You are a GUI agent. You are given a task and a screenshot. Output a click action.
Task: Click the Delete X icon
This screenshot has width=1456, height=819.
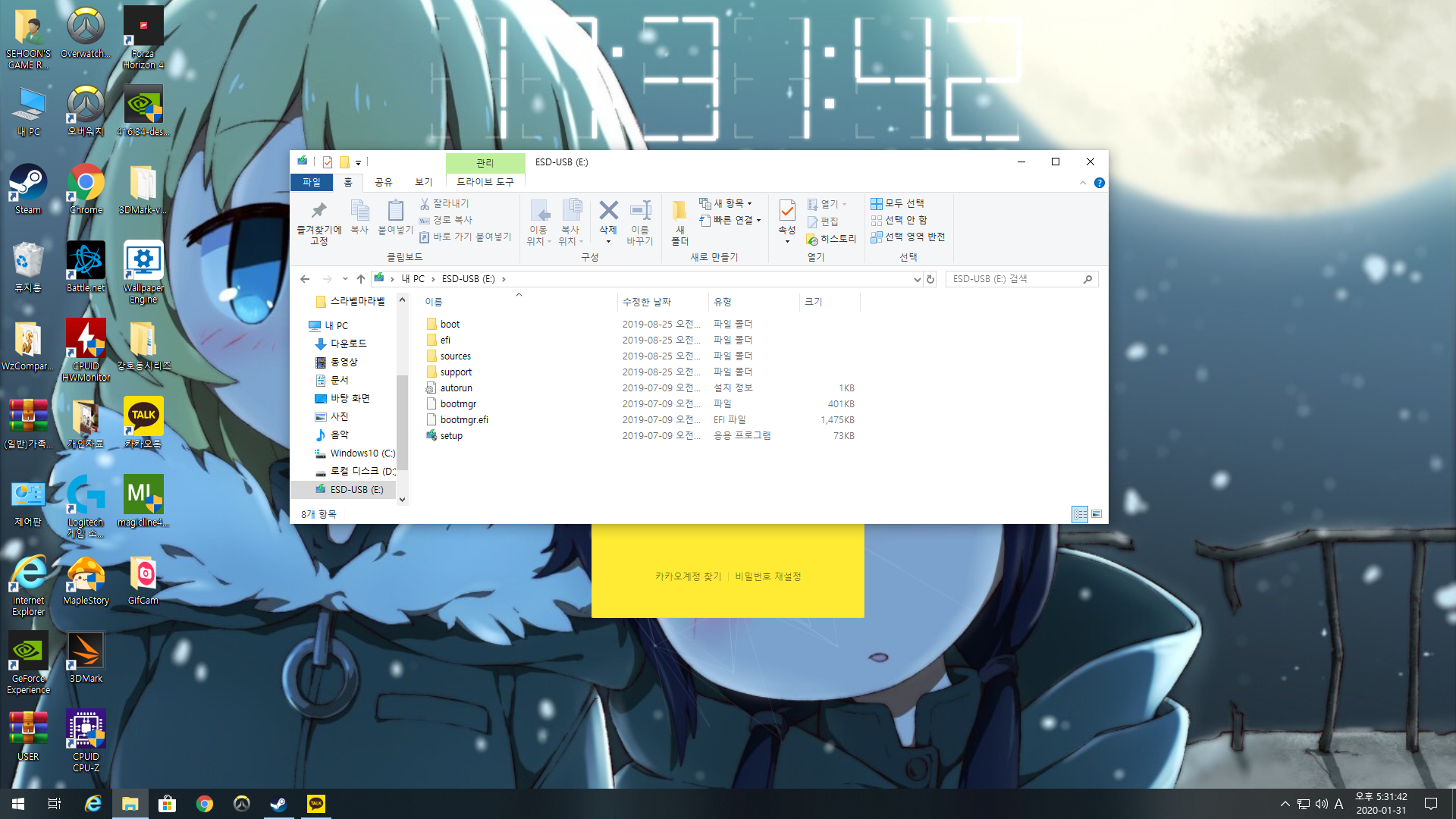click(x=608, y=210)
